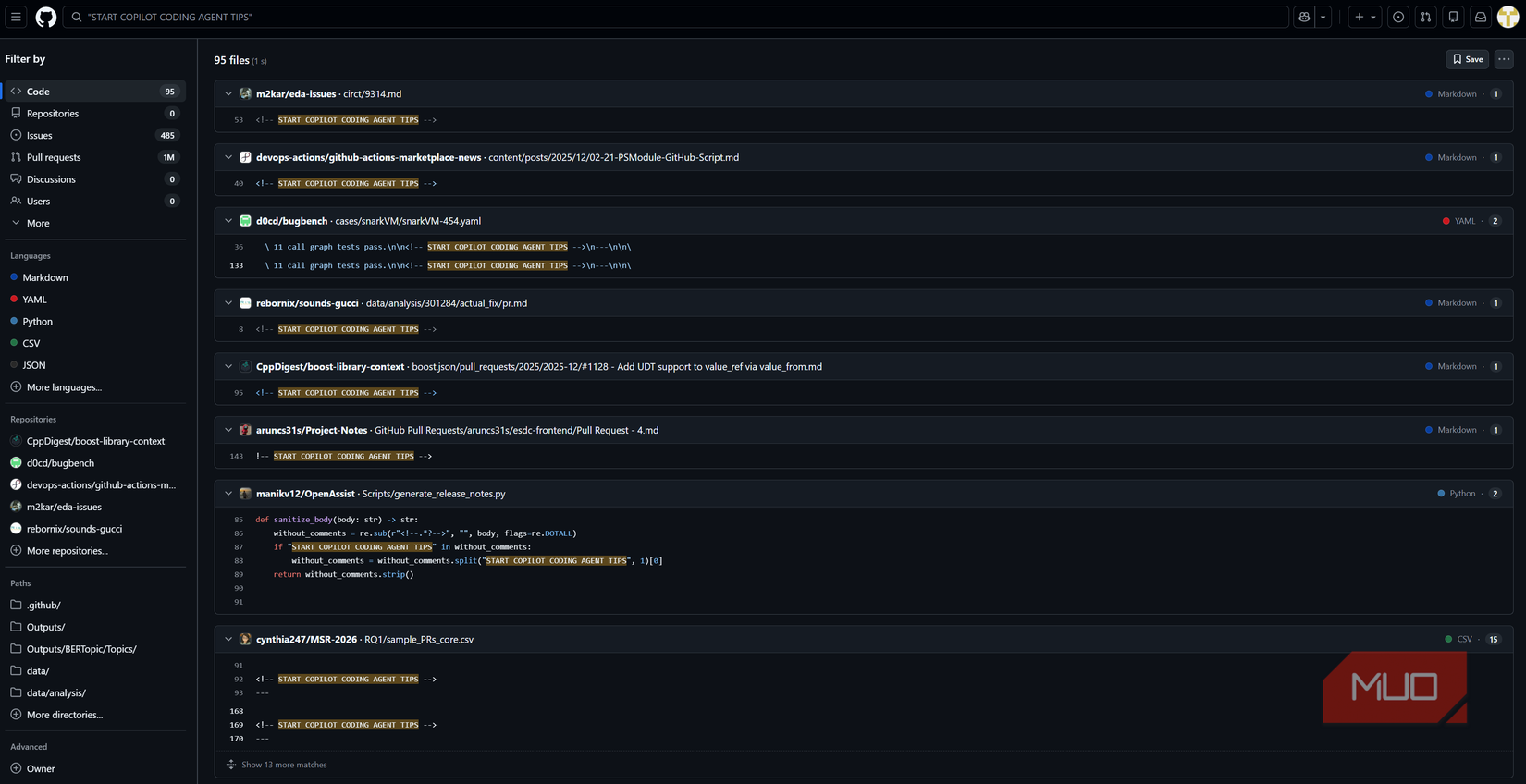Show more languages
1526x784 pixels.
[95, 387]
